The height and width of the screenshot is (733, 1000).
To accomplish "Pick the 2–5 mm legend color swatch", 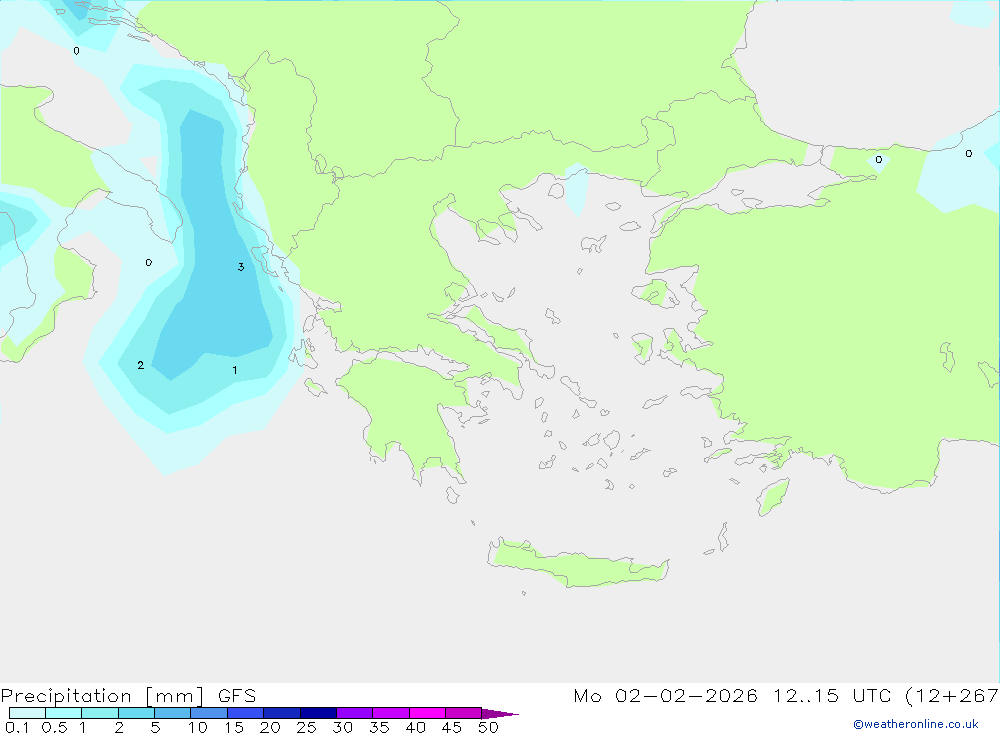I will pyautogui.click(x=136, y=713).
